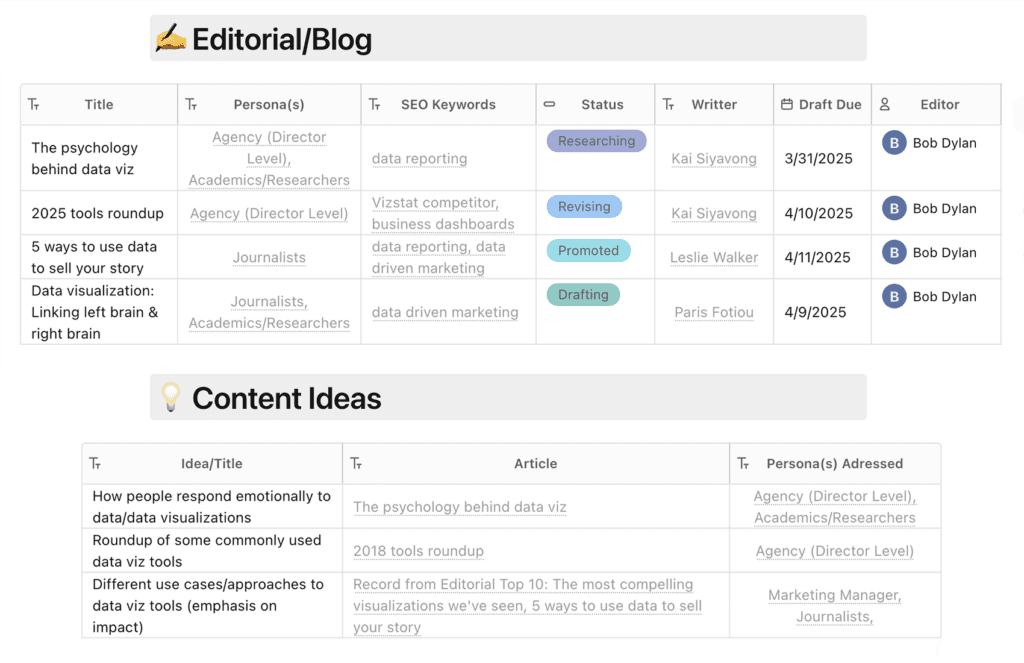
Task: Open the Researching status tag
Action: tap(596, 141)
